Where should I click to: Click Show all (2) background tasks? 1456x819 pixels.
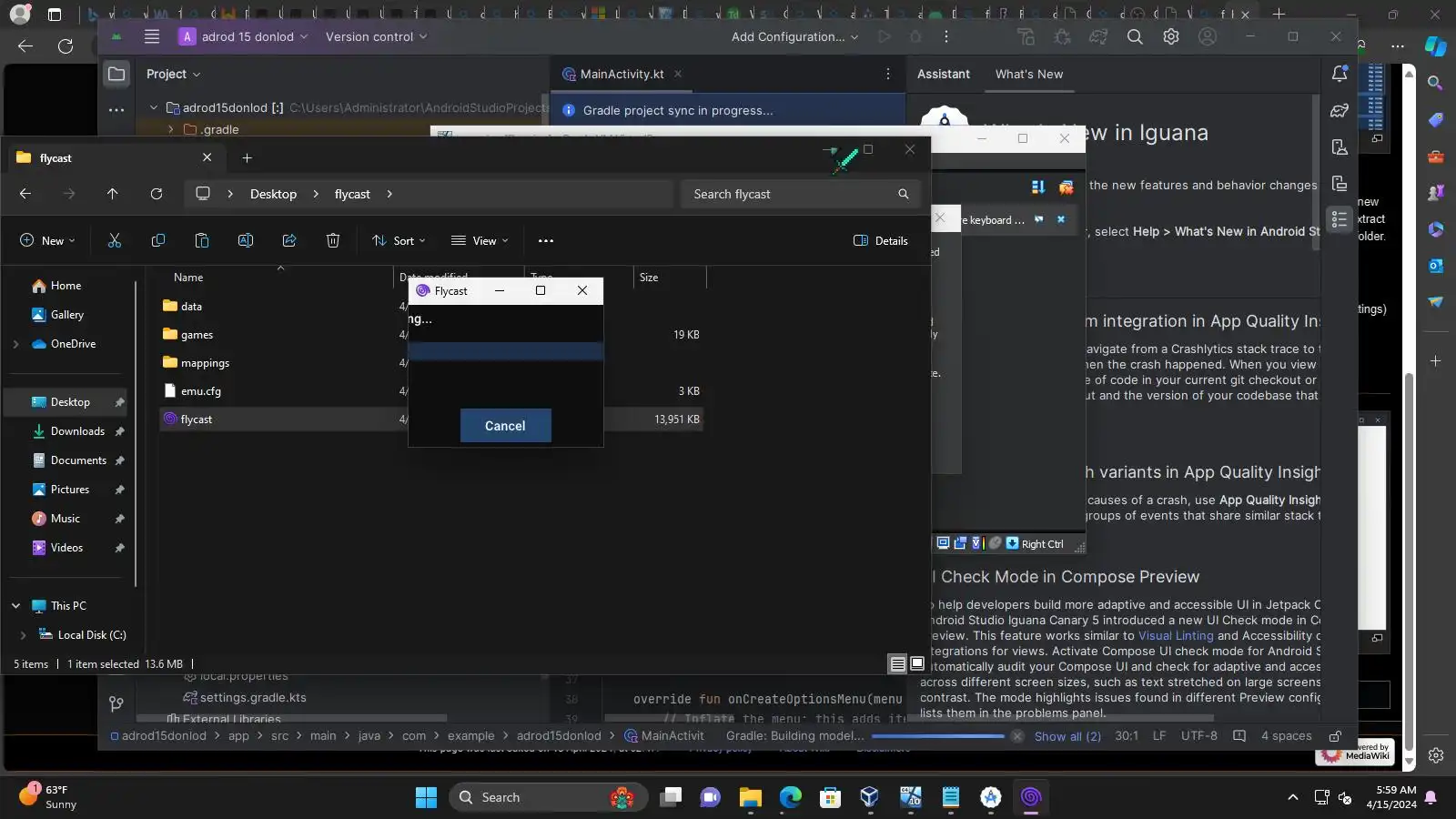[1067, 736]
